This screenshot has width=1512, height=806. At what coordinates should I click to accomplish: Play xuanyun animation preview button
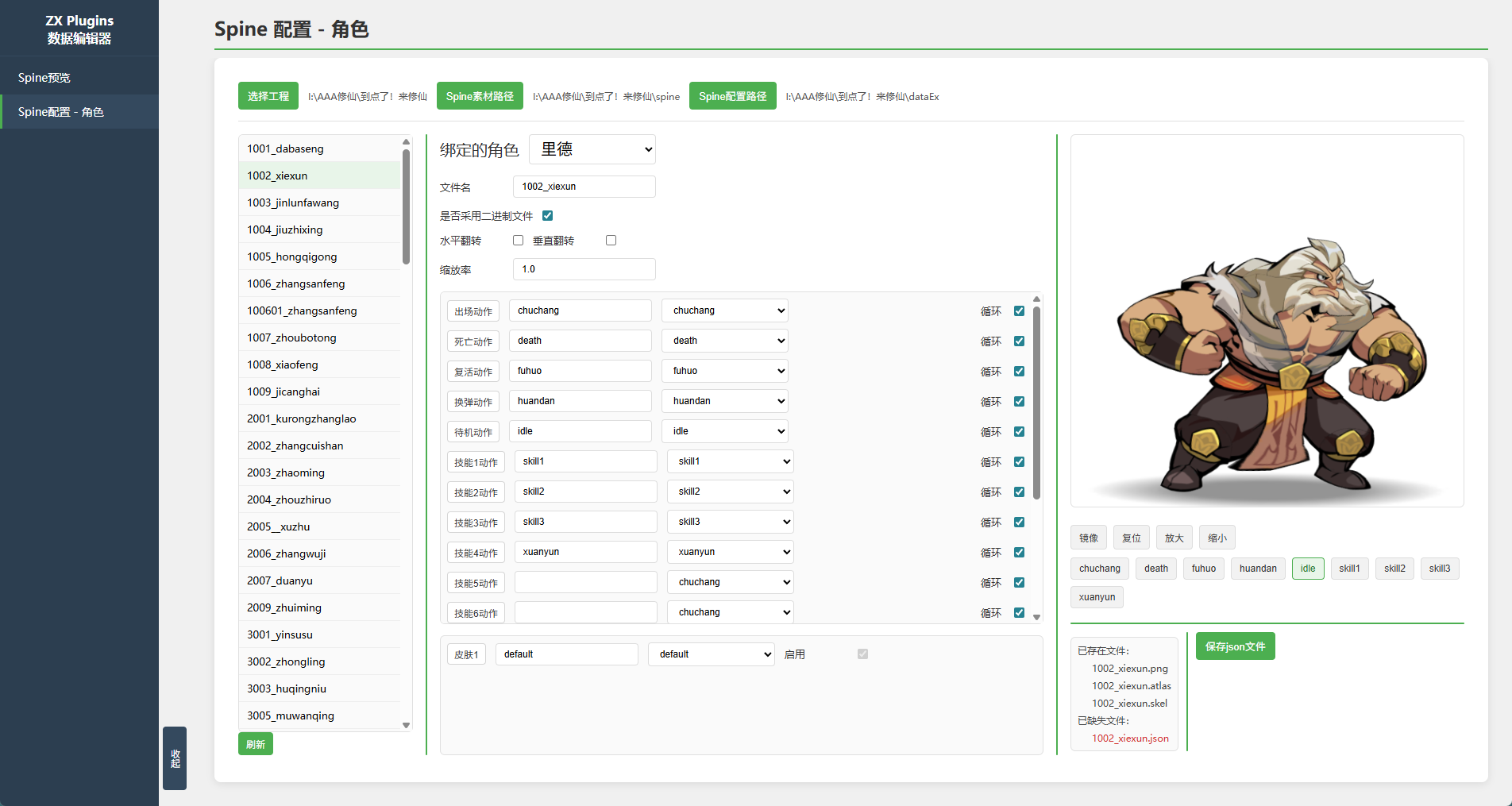coord(1097,597)
